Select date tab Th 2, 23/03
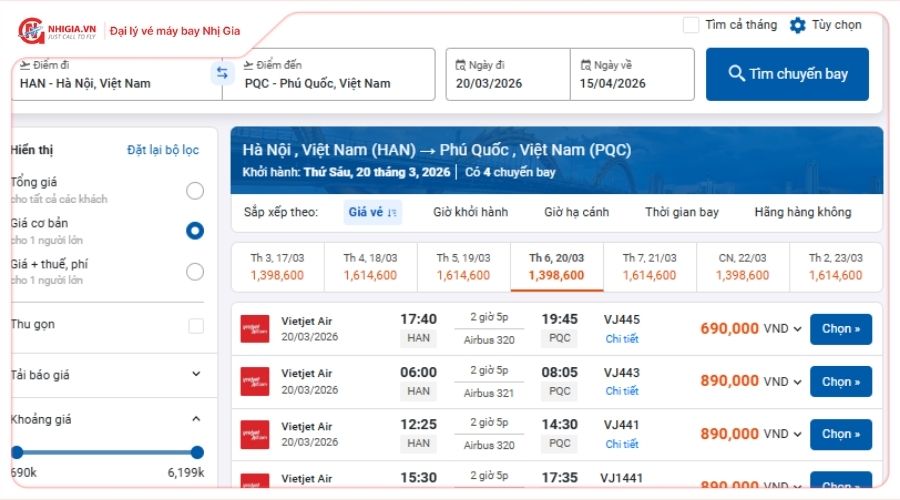 pyautogui.click(x=836, y=267)
